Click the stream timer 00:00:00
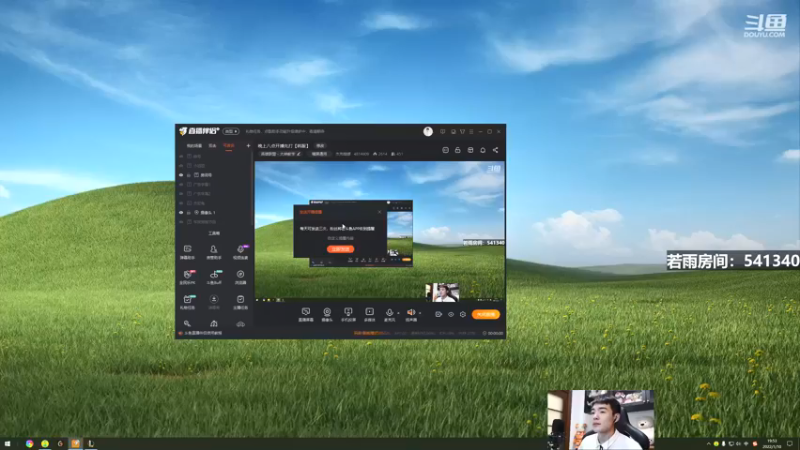 (493, 333)
